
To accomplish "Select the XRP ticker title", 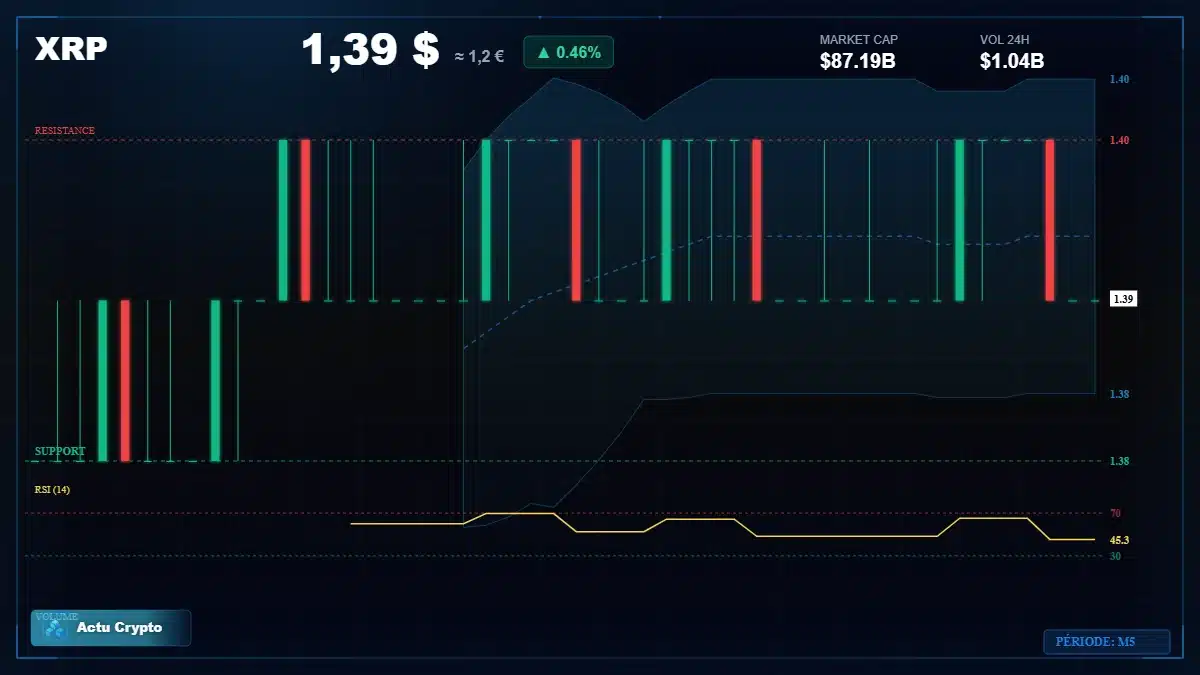I will [x=71, y=49].
